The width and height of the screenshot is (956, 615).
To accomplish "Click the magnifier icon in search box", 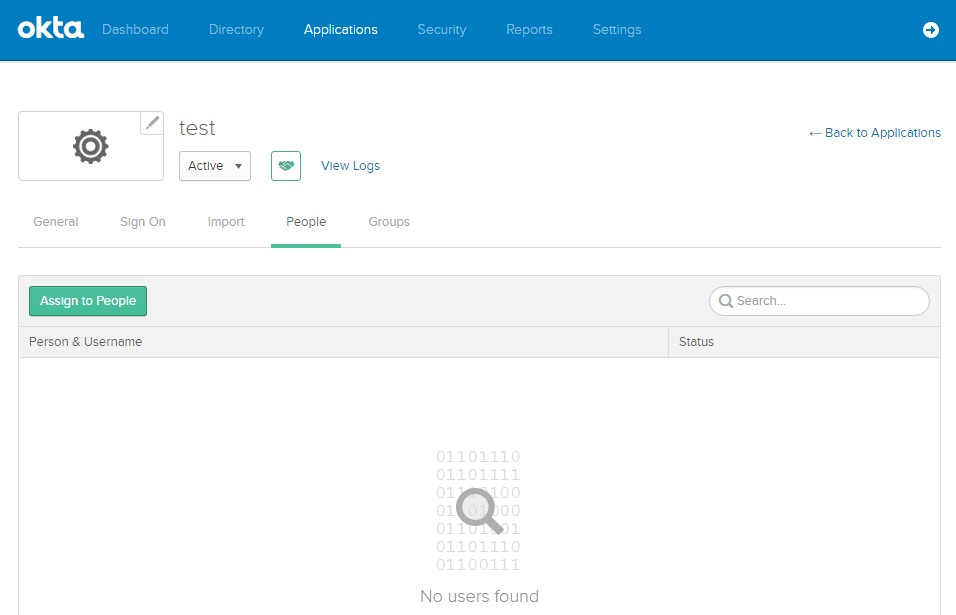I will pos(726,301).
